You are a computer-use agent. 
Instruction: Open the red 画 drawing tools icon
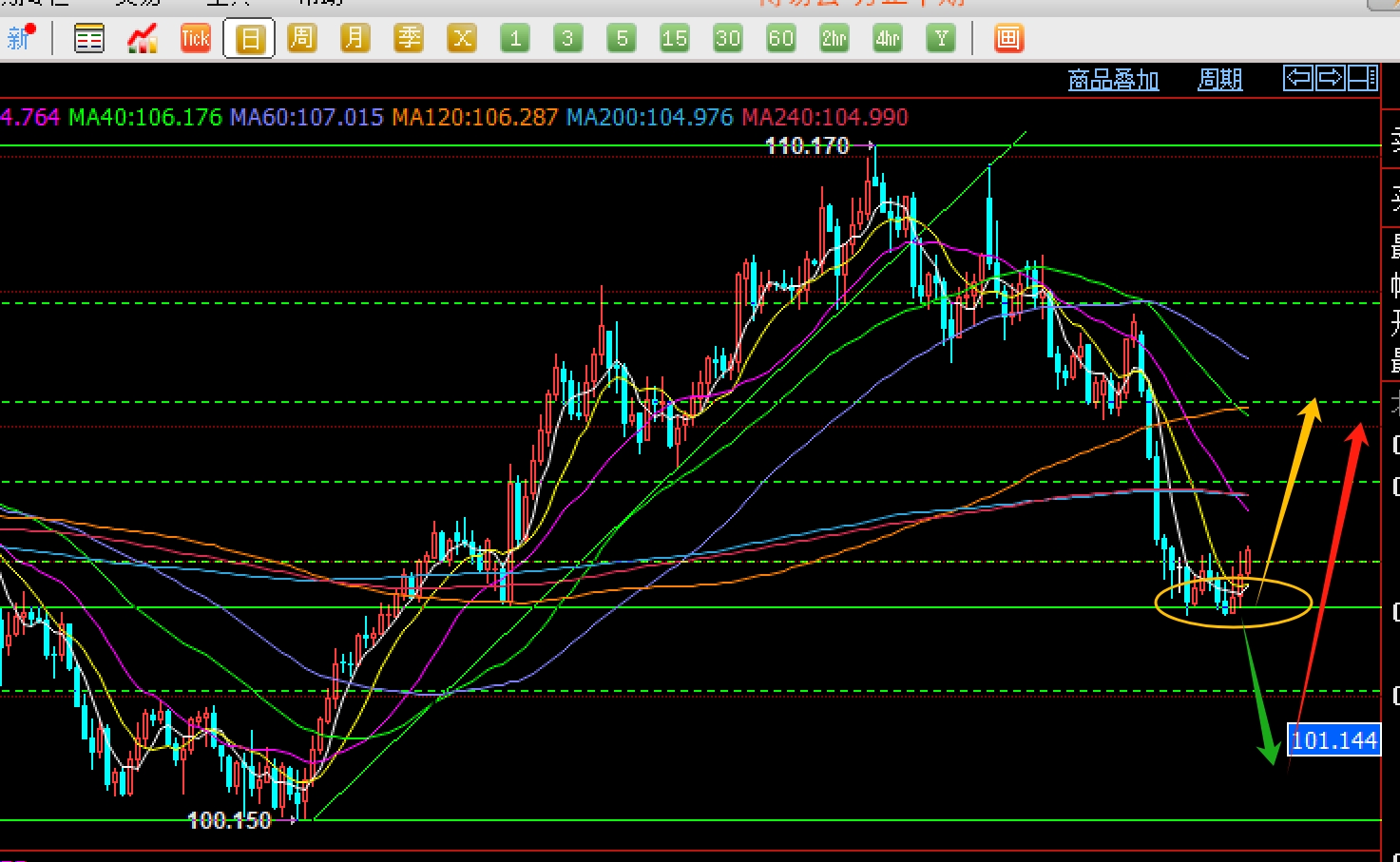click(1008, 39)
